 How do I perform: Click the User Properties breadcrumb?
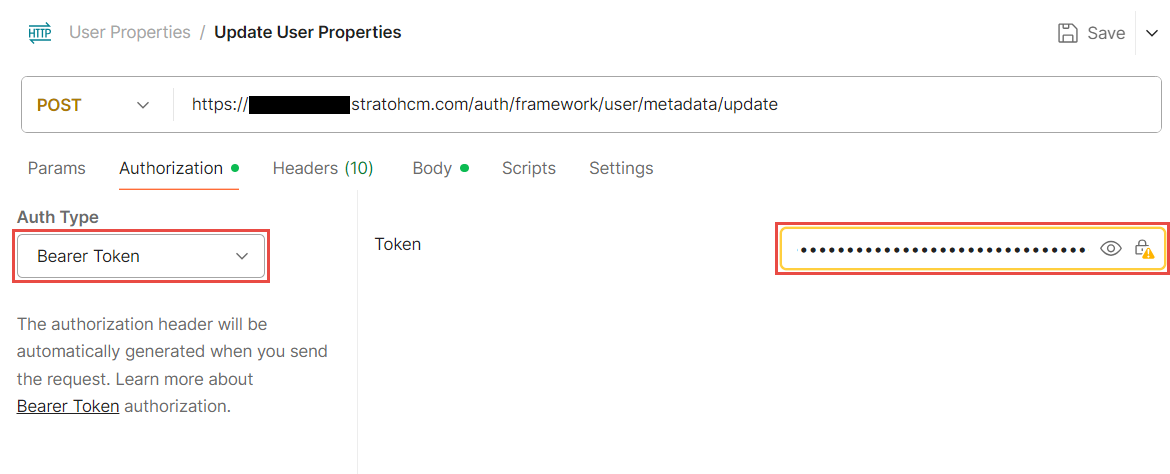[x=129, y=32]
